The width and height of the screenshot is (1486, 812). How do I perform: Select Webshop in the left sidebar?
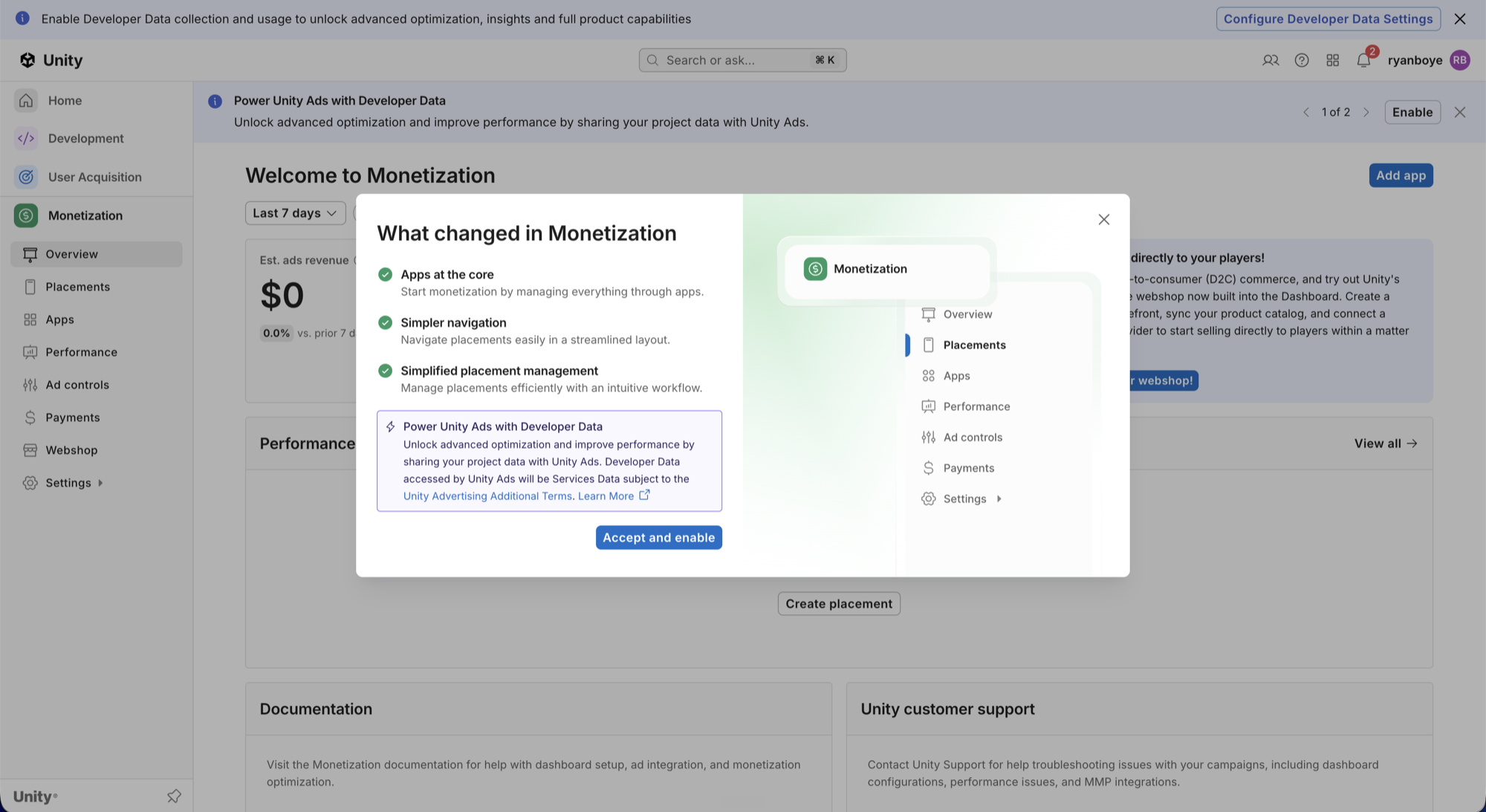click(x=96, y=450)
